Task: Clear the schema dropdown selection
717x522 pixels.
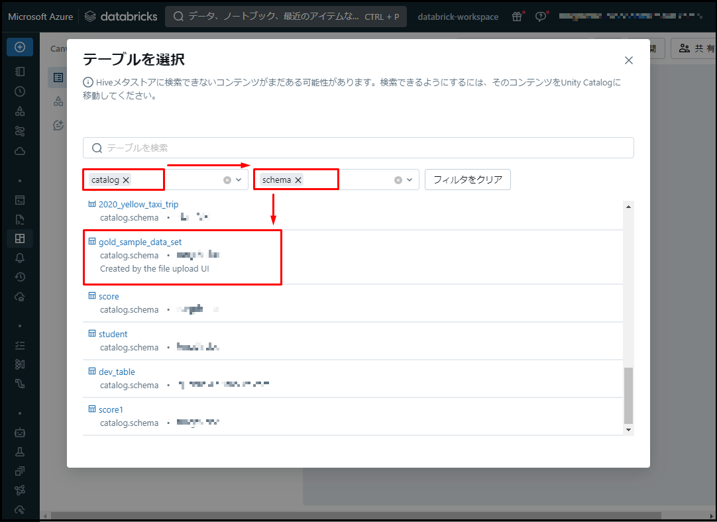Action: (398, 180)
